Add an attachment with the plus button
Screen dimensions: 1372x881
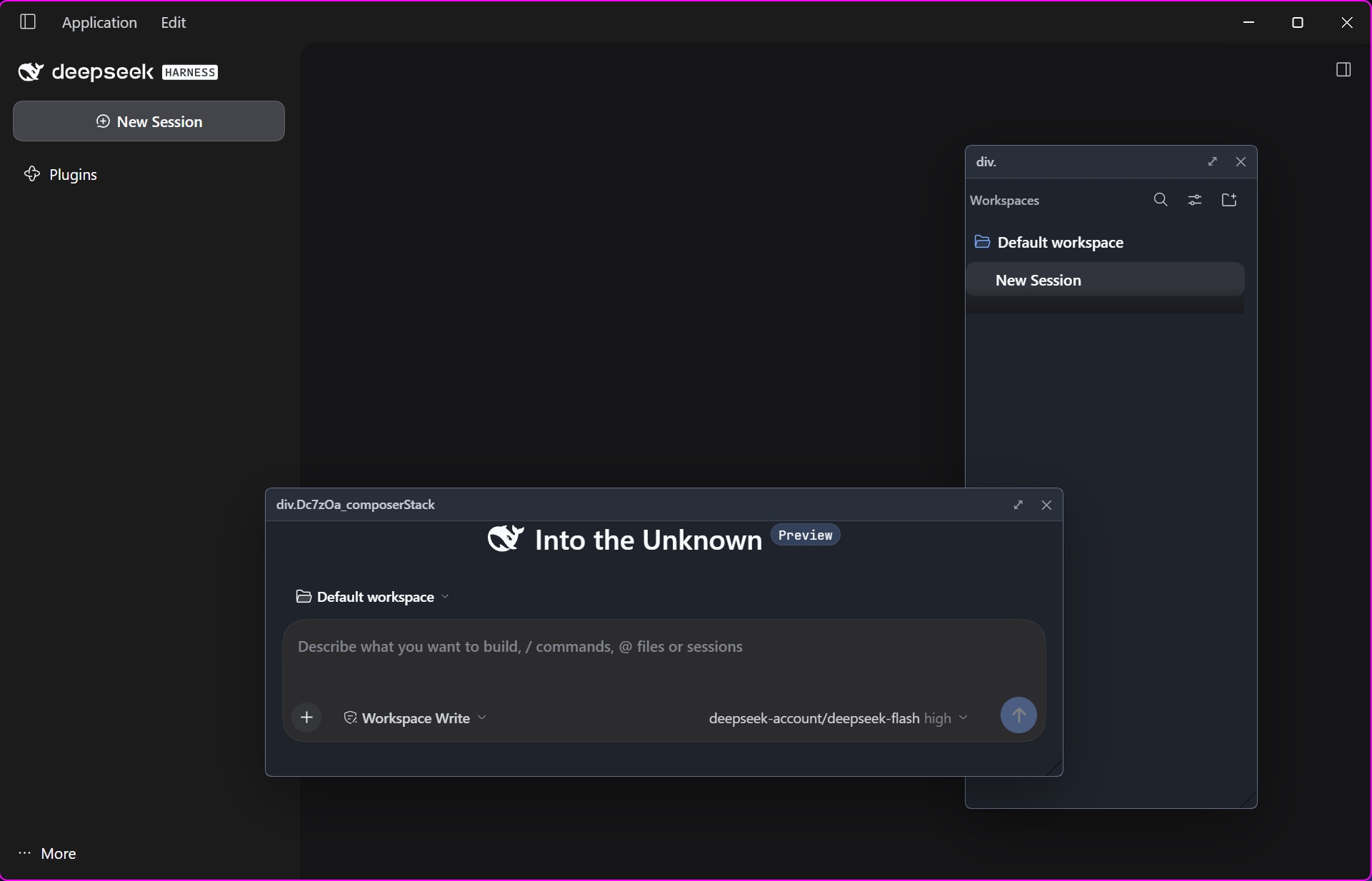click(x=307, y=718)
